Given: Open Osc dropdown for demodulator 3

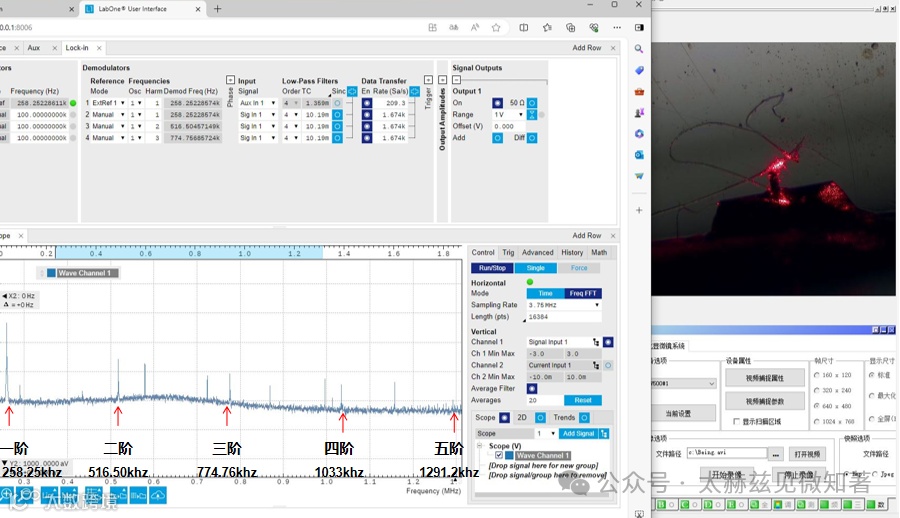Looking at the screenshot, I should (135, 126).
